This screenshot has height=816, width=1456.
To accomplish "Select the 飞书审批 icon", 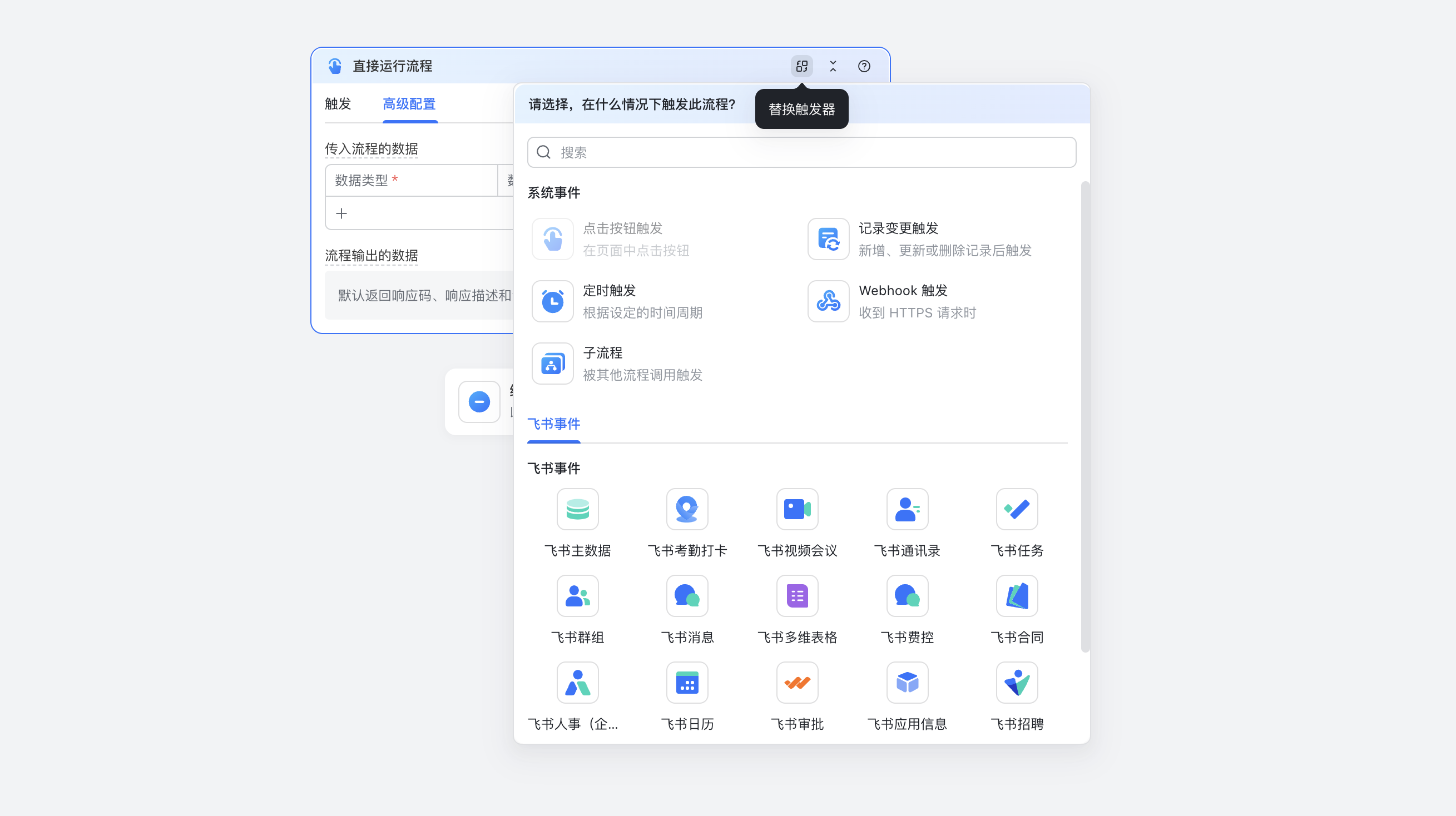I will pyautogui.click(x=797, y=683).
